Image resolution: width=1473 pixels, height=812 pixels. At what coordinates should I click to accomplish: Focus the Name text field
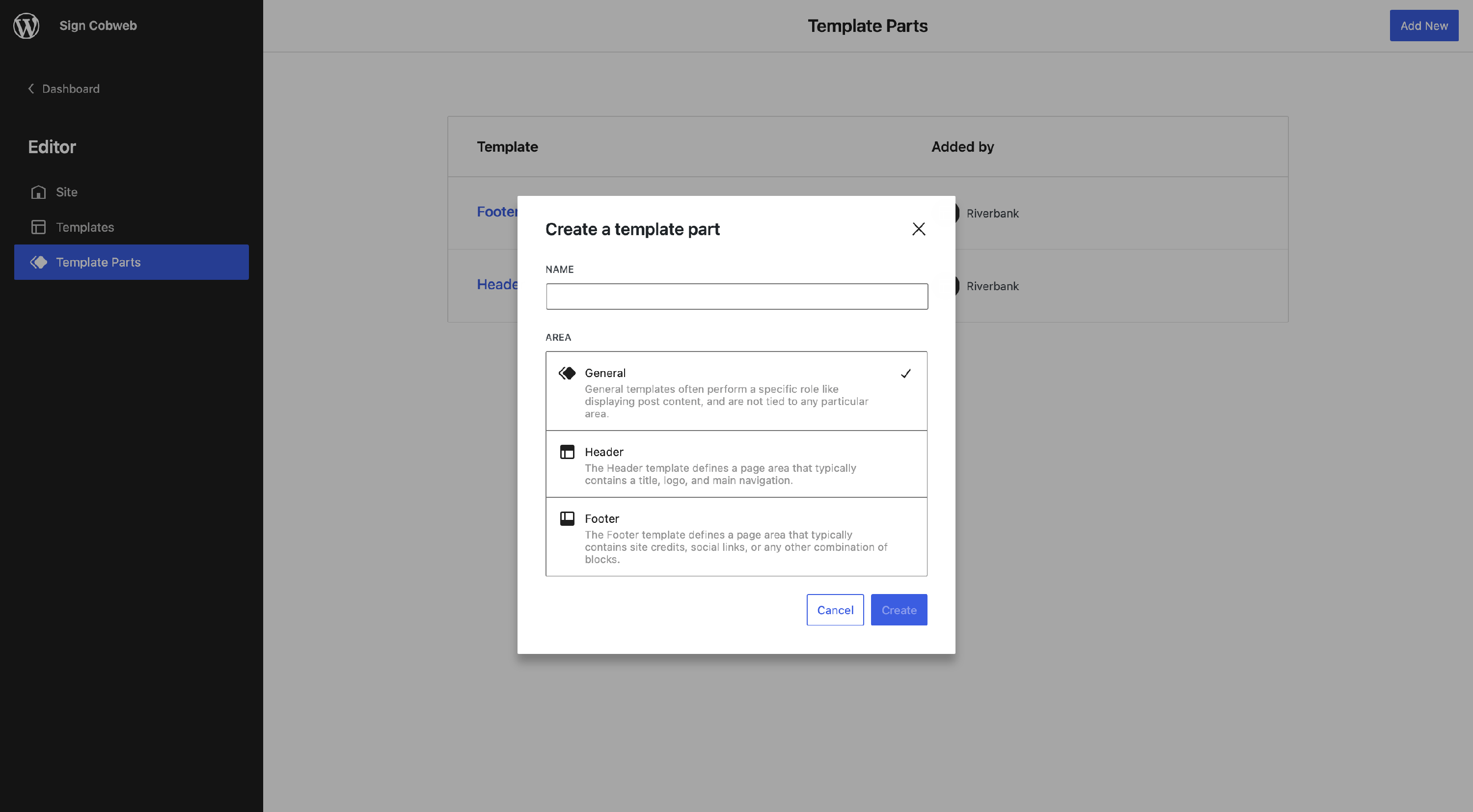(736, 297)
